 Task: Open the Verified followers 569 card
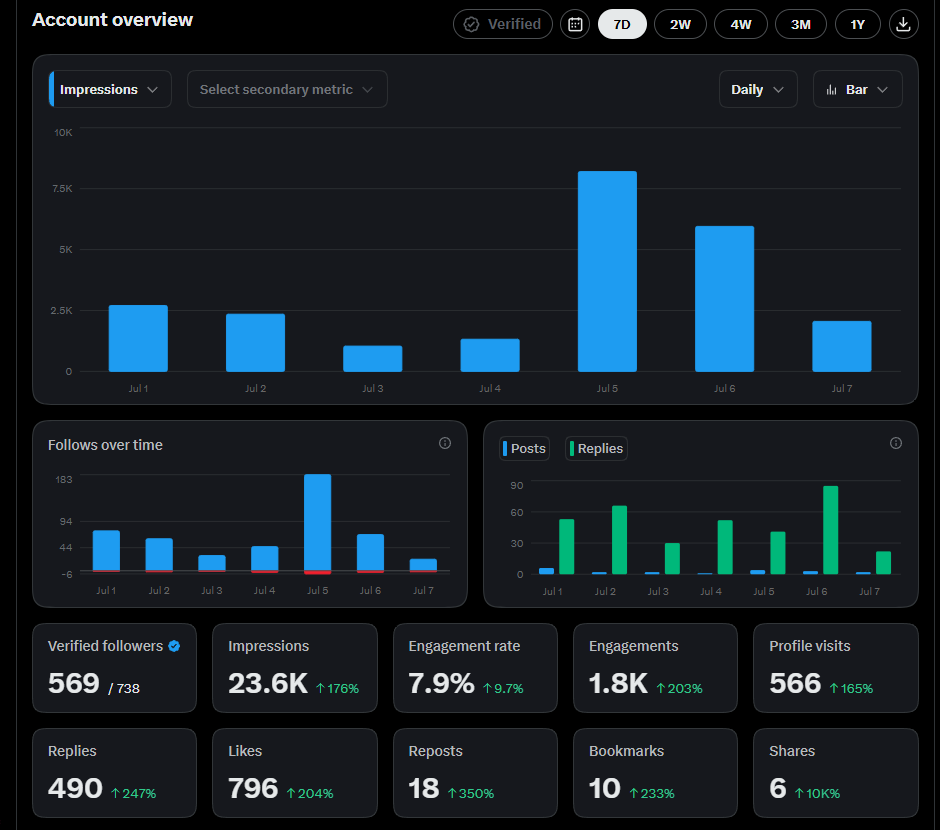pyautogui.click(x=115, y=668)
